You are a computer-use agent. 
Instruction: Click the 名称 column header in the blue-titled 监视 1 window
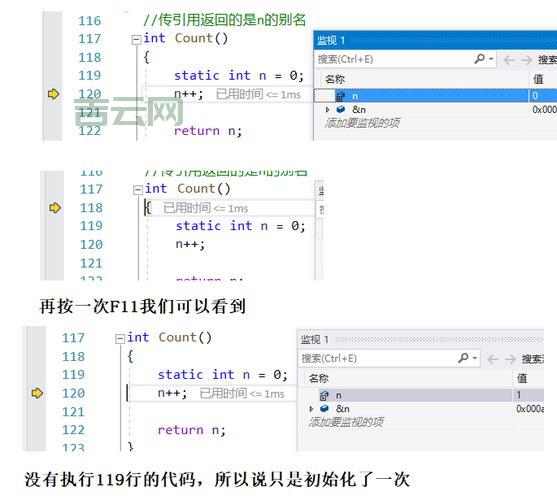(x=335, y=79)
